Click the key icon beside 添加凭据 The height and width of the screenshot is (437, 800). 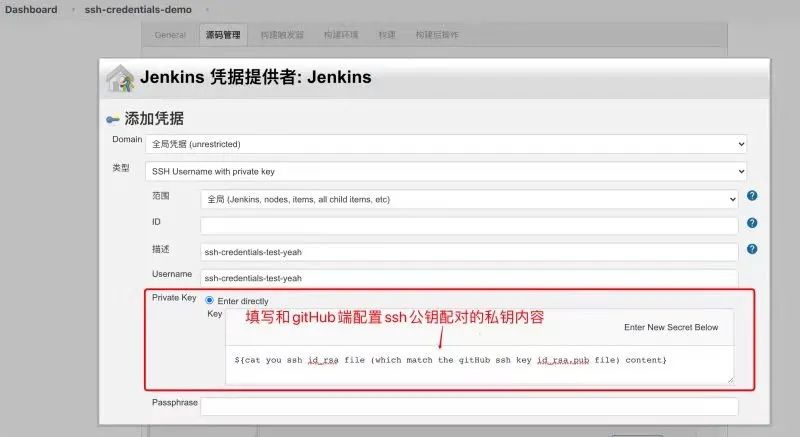click(x=113, y=119)
